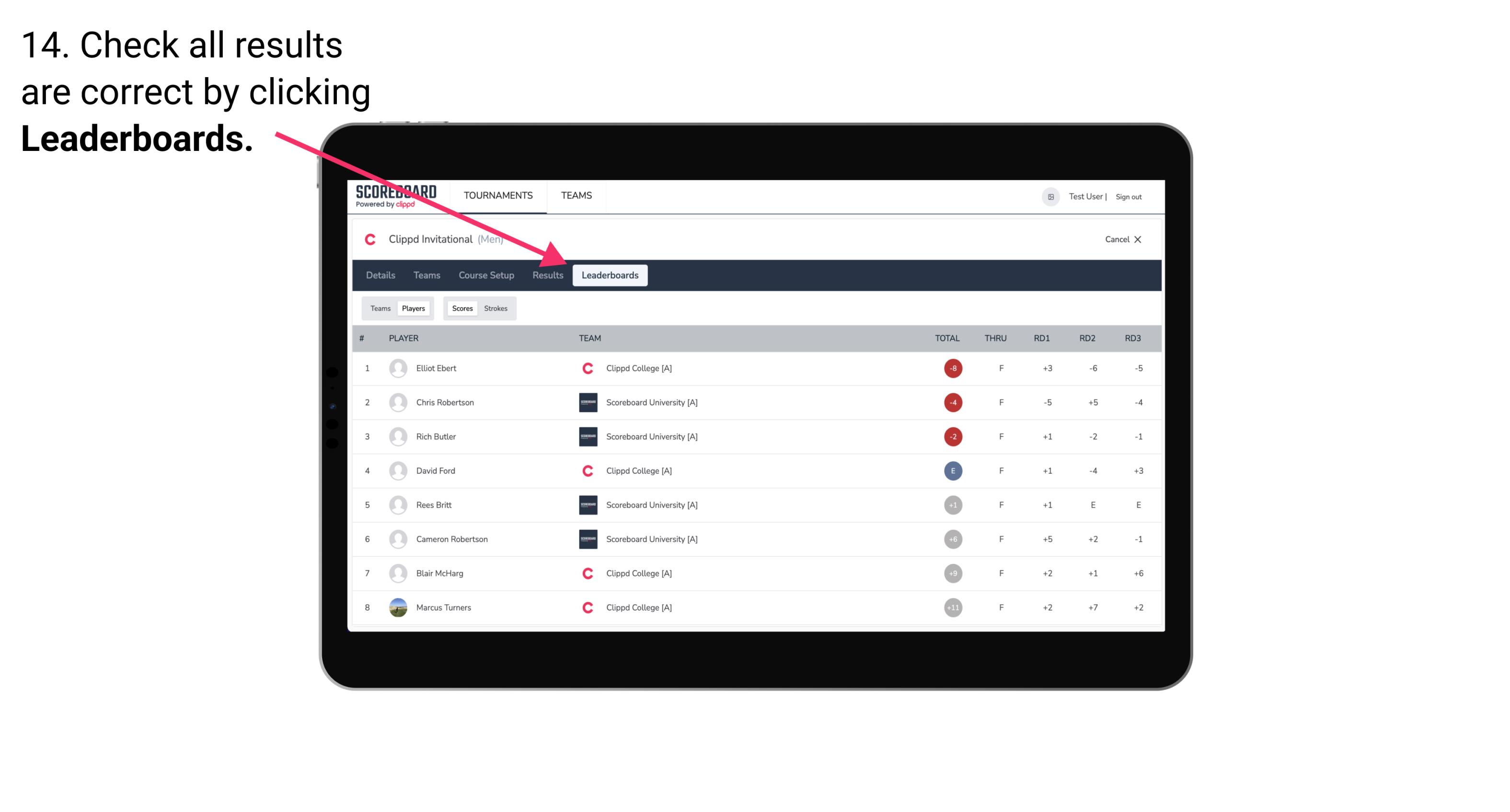Screen dimensions: 1510x812
Task: Expand the Strokes filter option
Action: pos(494,308)
